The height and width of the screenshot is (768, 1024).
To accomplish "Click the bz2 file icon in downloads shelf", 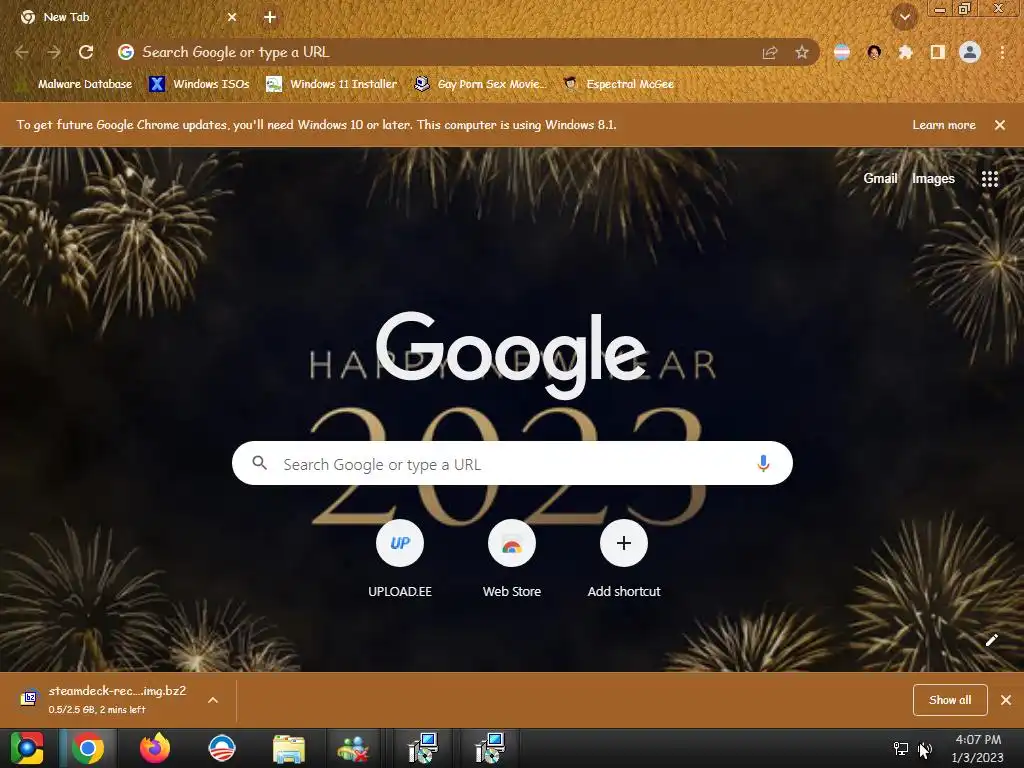I will [28, 699].
